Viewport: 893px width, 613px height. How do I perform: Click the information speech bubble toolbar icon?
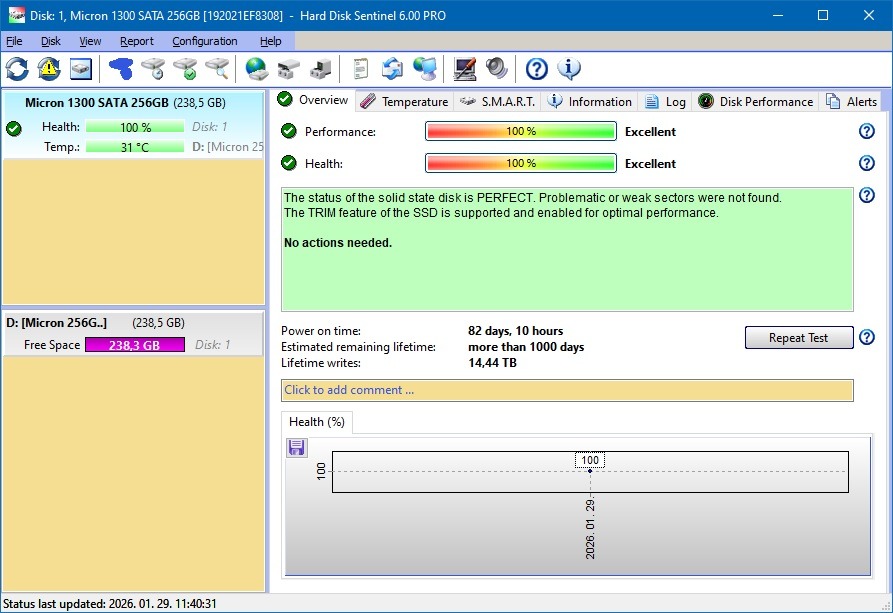(569, 69)
